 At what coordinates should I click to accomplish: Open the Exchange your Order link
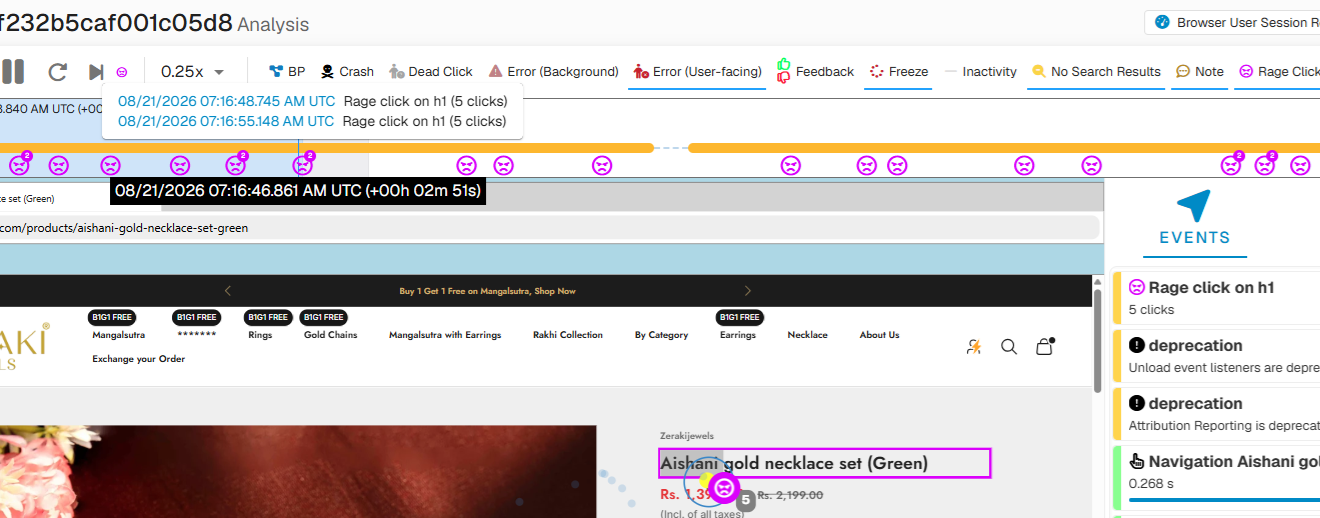pos(139,359)
